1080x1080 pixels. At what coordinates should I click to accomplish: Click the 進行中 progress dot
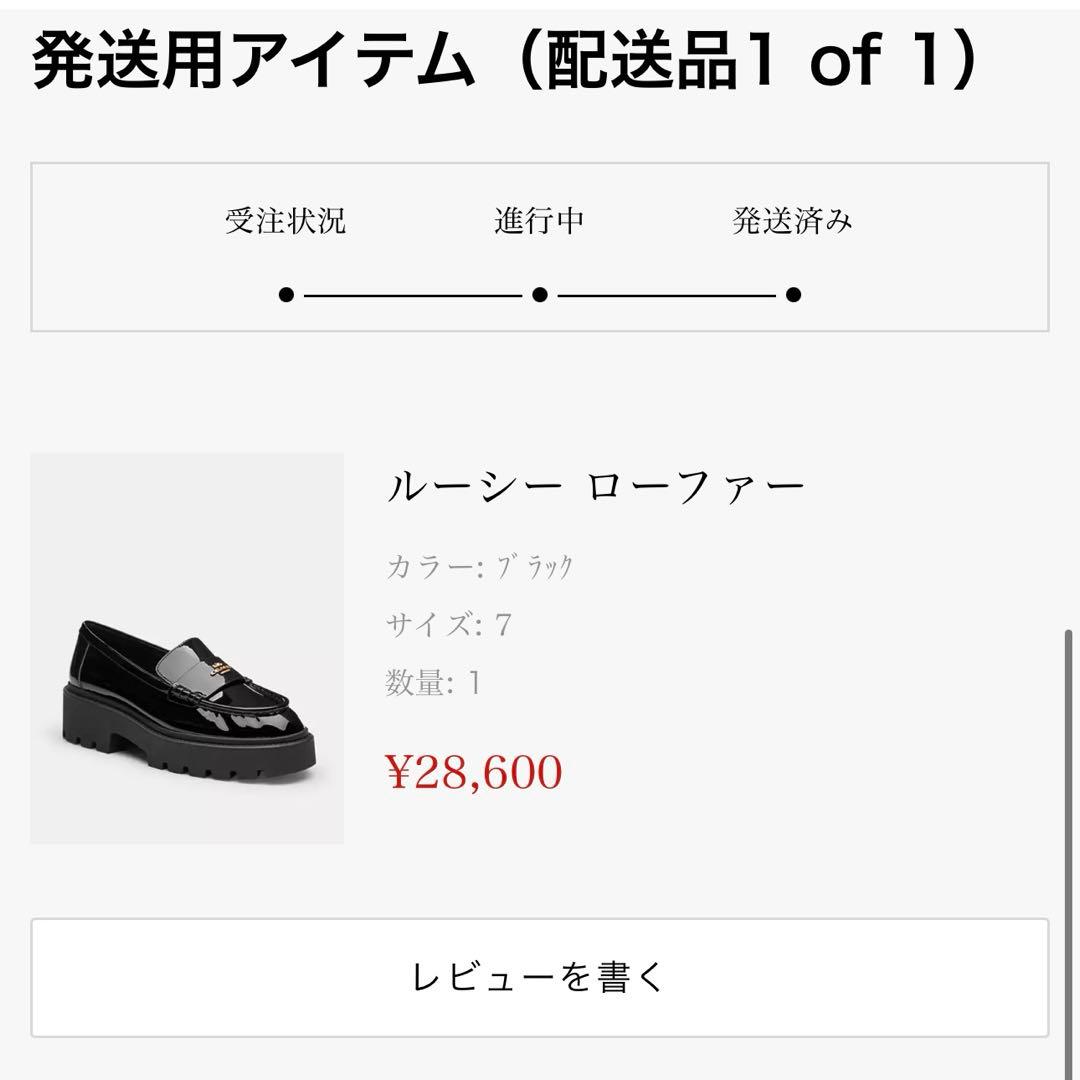541,293
